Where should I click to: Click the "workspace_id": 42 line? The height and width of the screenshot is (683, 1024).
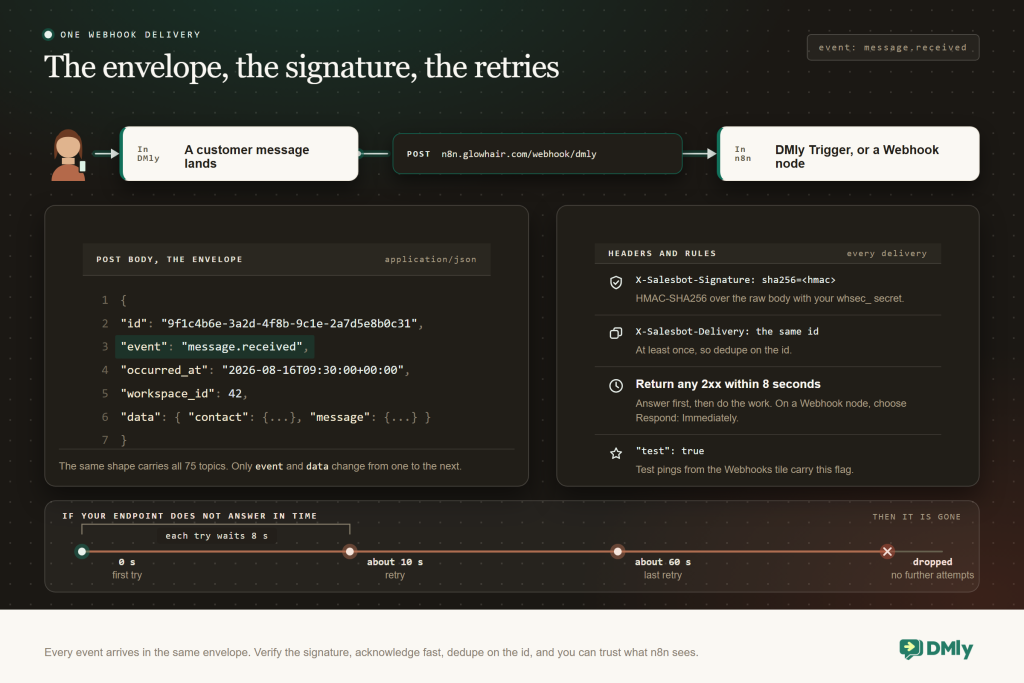[184, 394]
